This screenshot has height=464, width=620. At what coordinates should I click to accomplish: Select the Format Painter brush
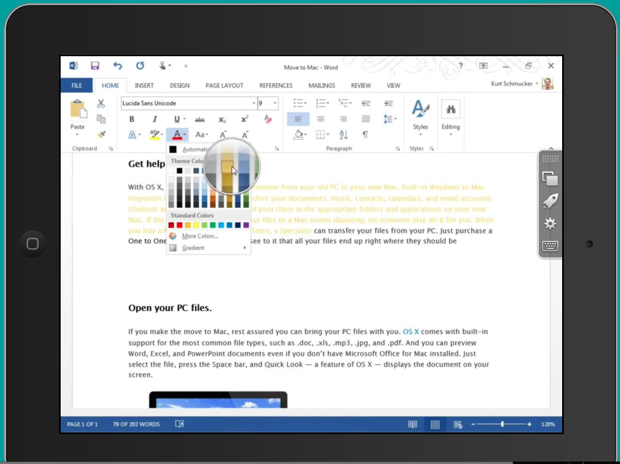pyautogui.click(x=101, y=134)
